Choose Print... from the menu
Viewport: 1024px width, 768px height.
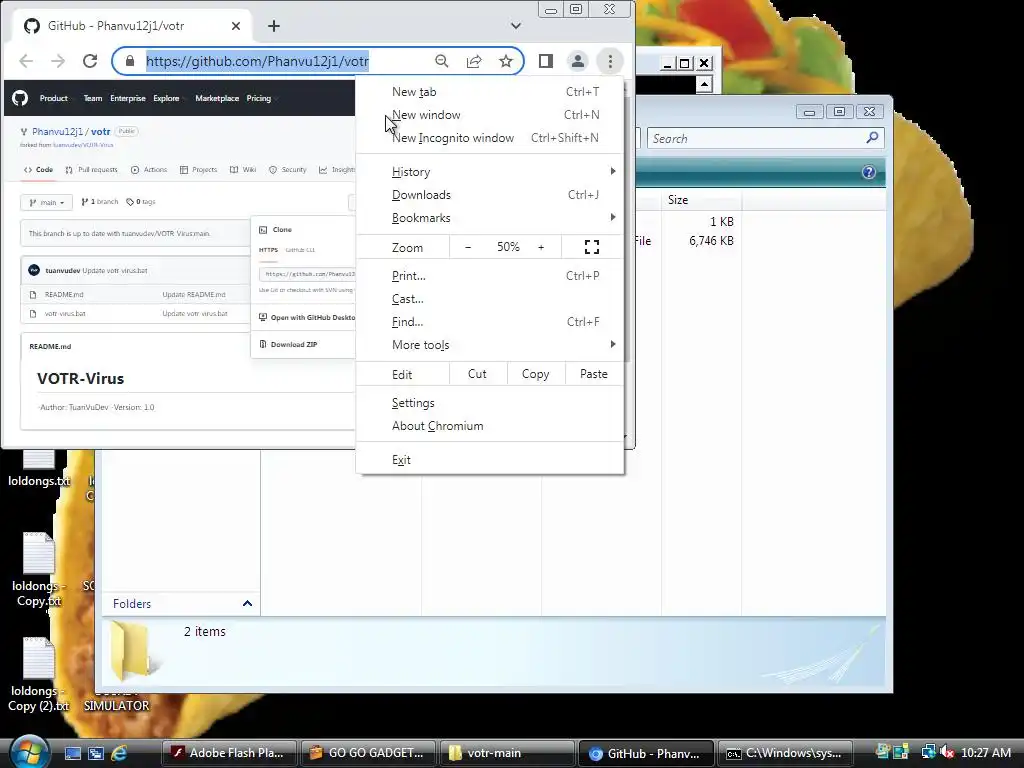[x=490, y=276]
